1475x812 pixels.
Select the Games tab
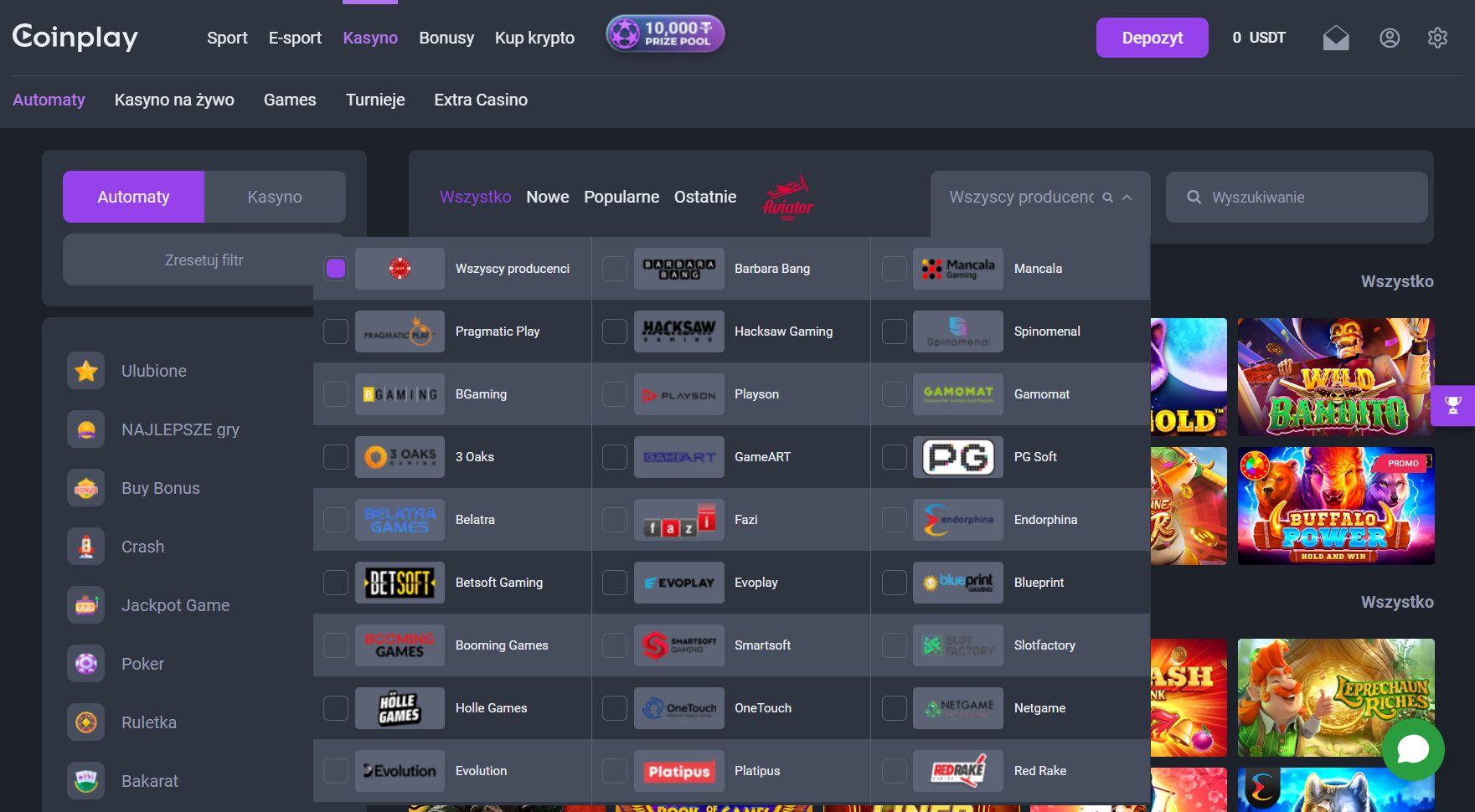tap(290, 100)
